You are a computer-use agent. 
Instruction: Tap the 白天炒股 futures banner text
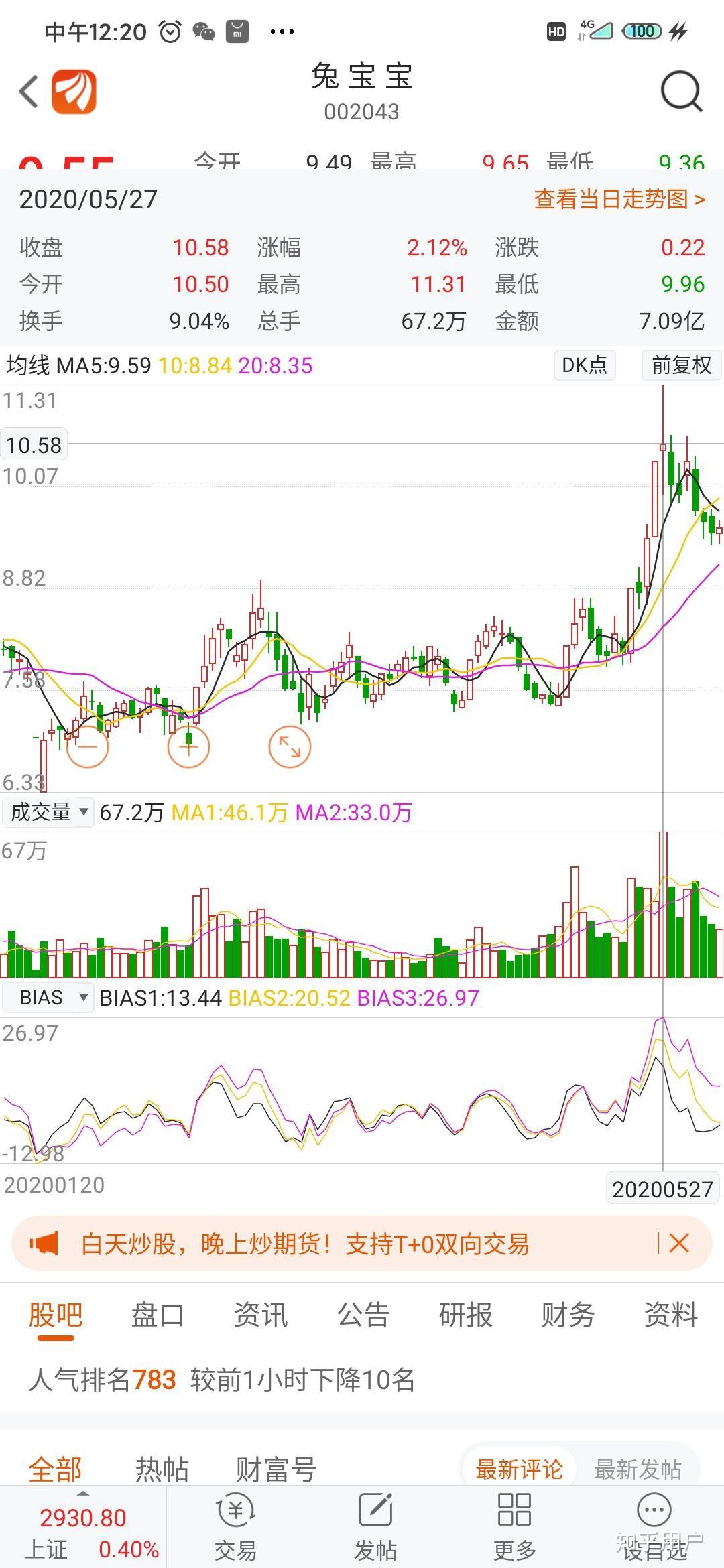[x=305, y=1244]
